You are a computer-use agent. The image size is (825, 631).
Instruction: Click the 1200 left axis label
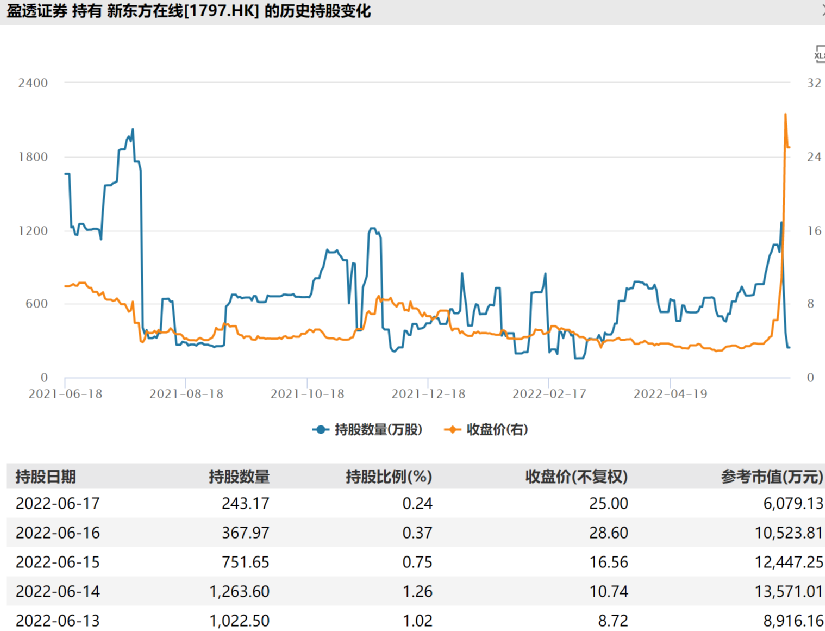tap(33, 231)
